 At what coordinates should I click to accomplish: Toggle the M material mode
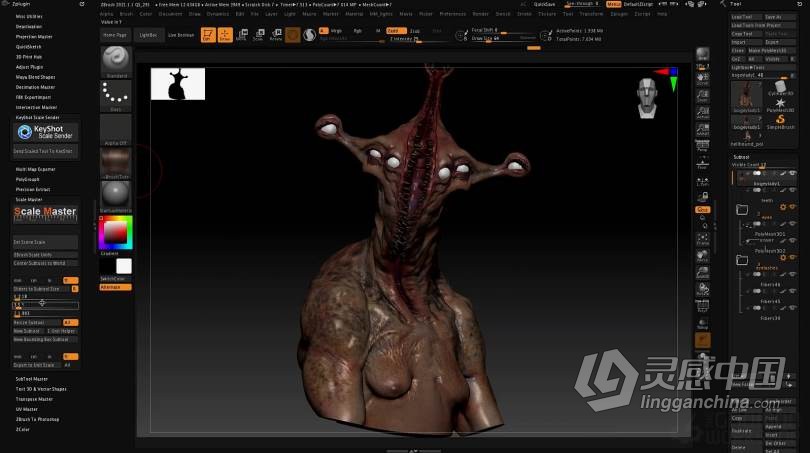pyautogui.click(x=378, y=30)
